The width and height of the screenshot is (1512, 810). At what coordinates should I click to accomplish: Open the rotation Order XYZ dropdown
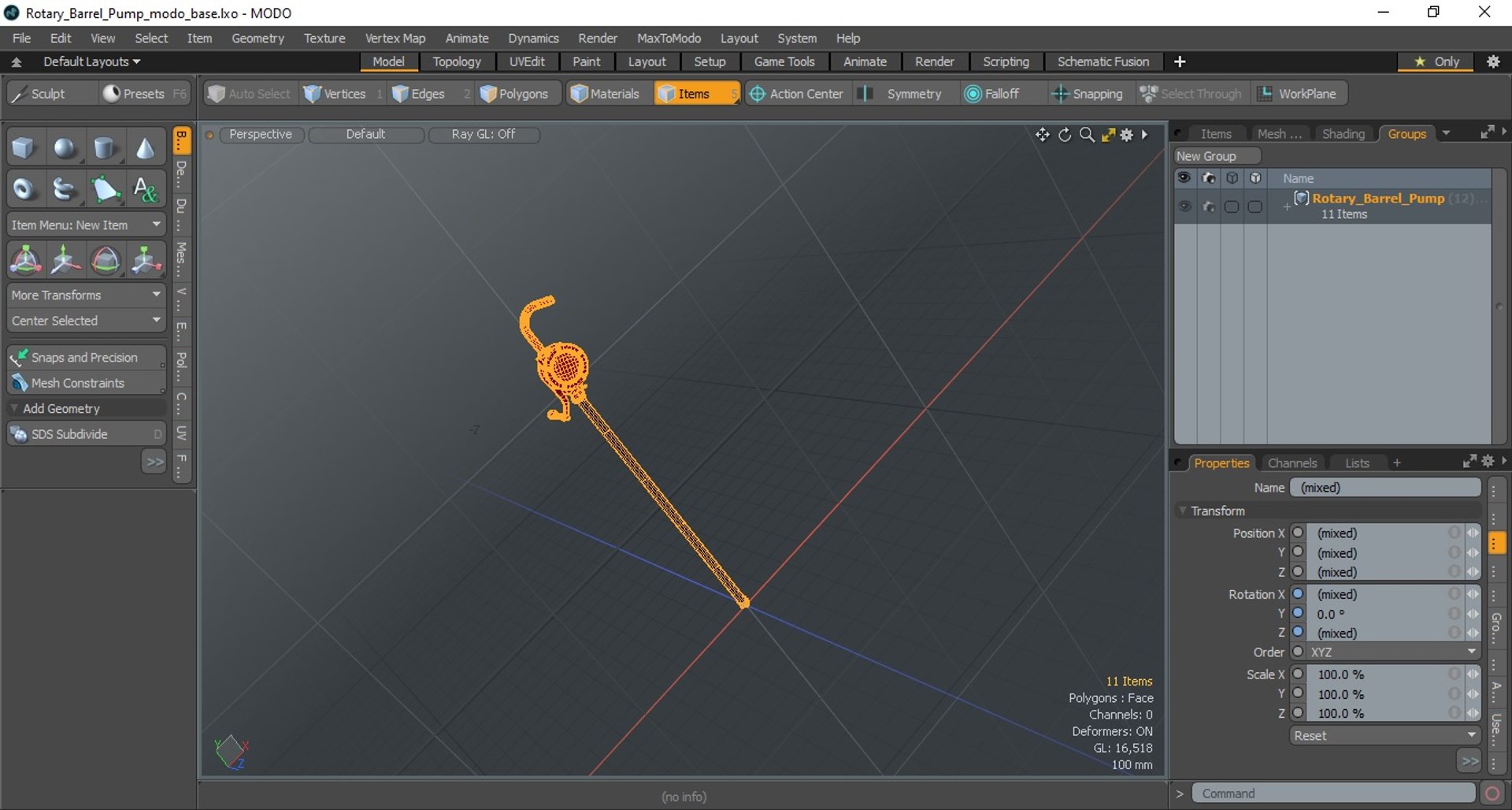click(1392, 652)
